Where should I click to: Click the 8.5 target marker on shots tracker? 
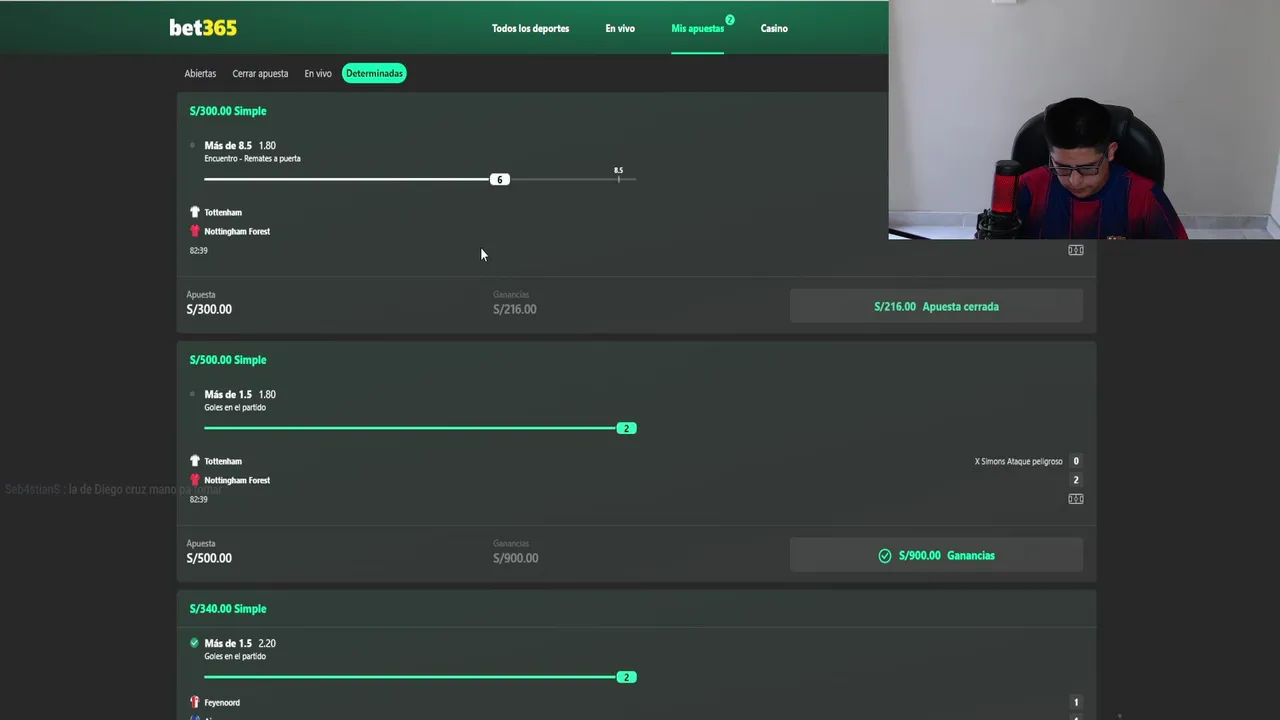click(618, 174)
